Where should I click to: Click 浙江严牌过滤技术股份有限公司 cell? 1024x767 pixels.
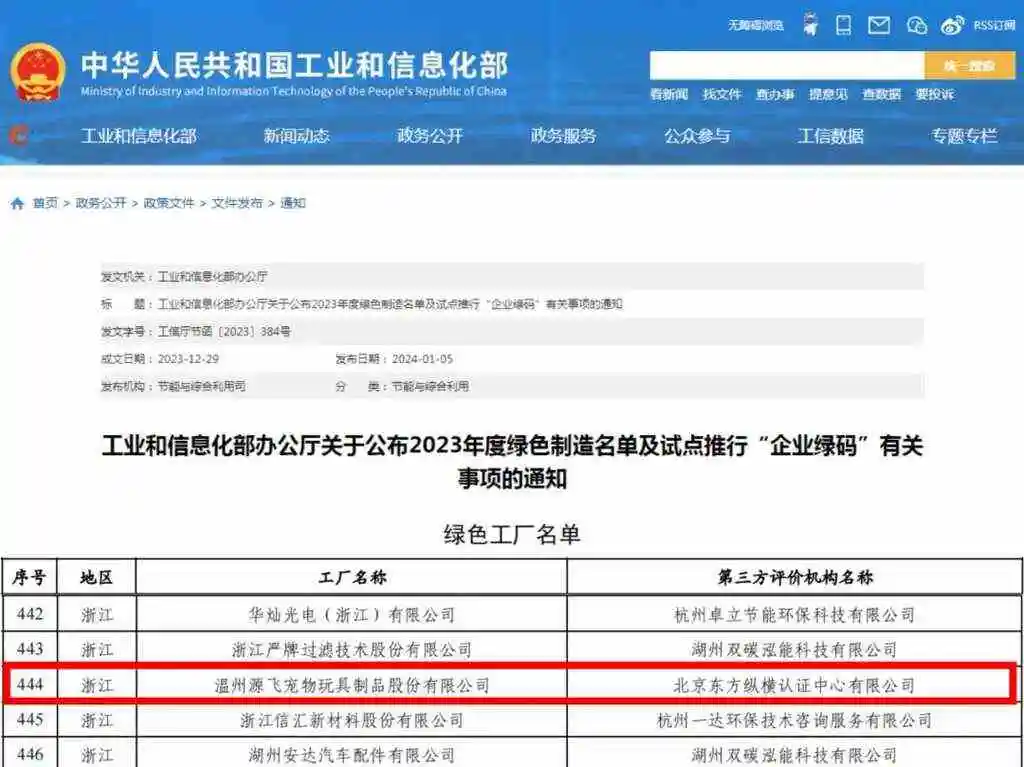(x=351, y=650)
